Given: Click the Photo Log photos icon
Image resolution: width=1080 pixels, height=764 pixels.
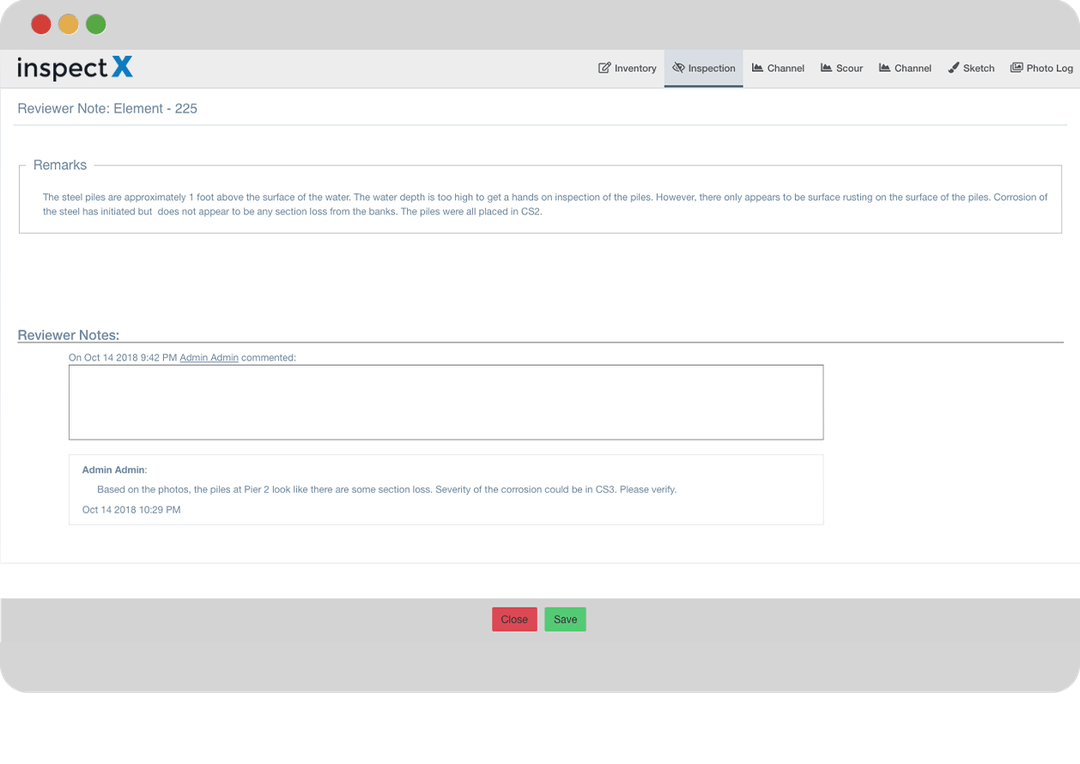Looking at the screenshot, I should click(x=1017, y=67).
